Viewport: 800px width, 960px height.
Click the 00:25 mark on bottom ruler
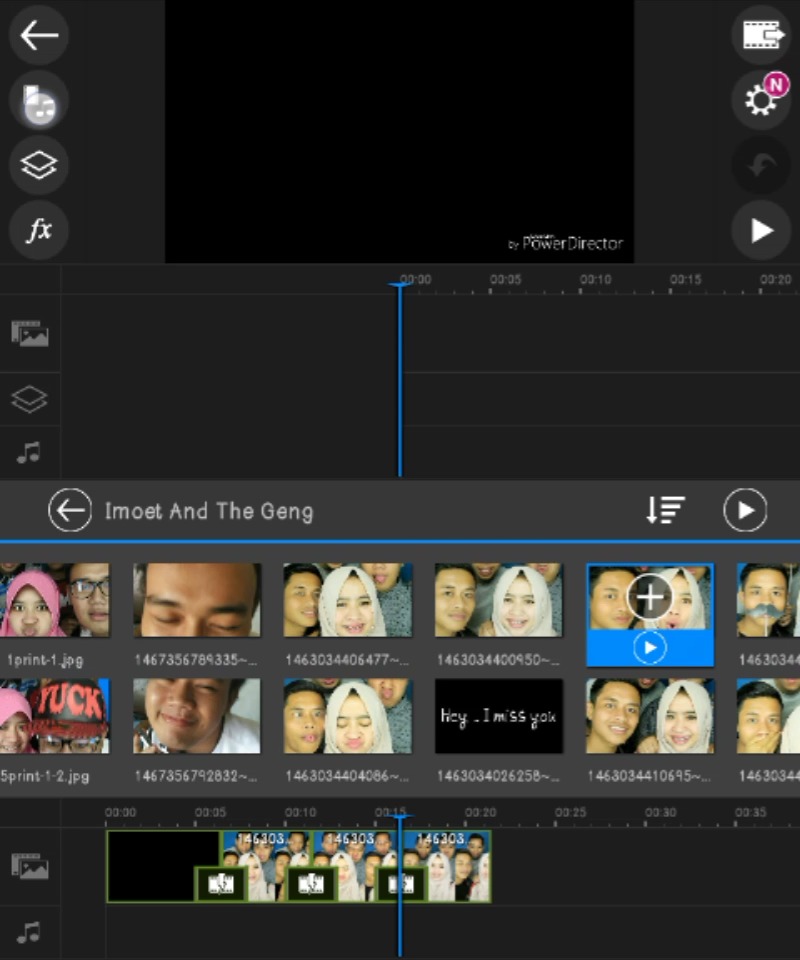click(570, 813)
